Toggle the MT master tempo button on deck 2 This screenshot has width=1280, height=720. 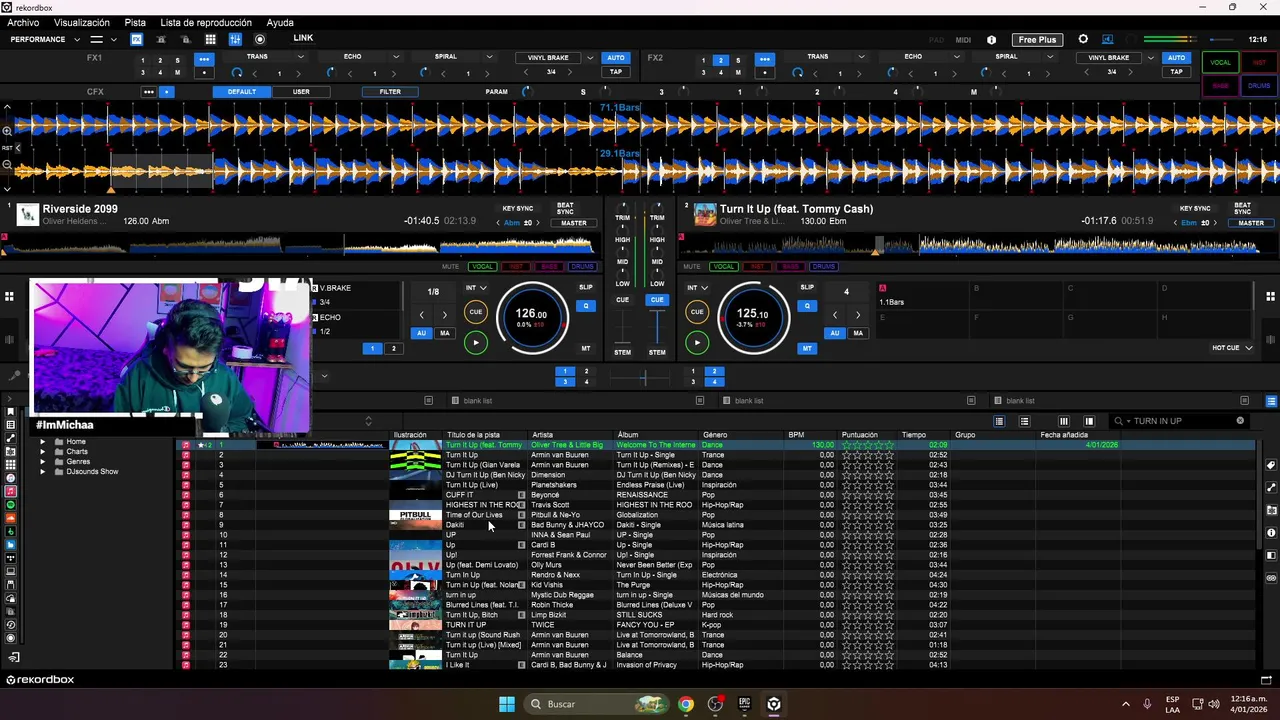(807, 348)
